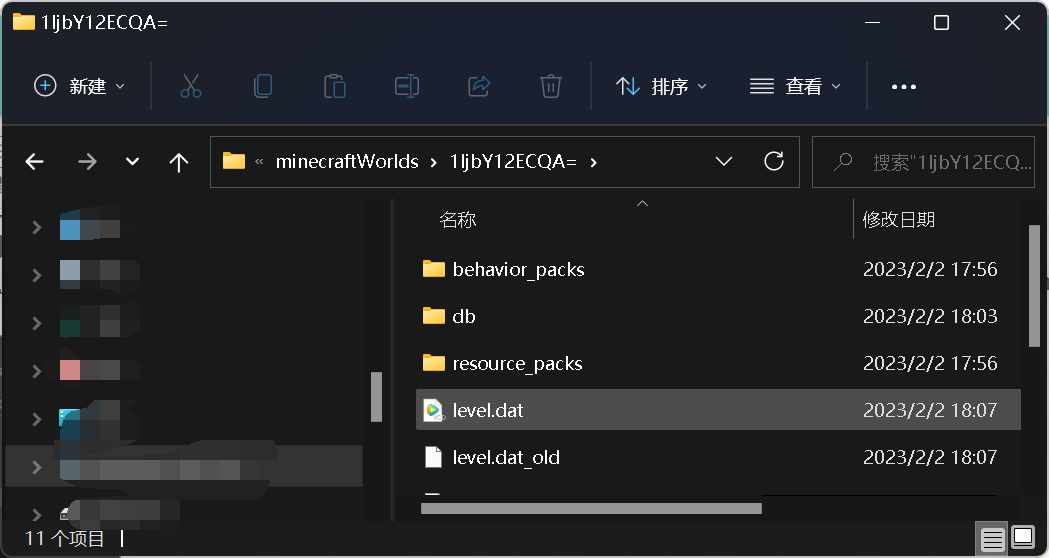The width and height of the screenshot is (1049, 558).
Task: Click the Paste clipboard icon
Action: [335, 86]
